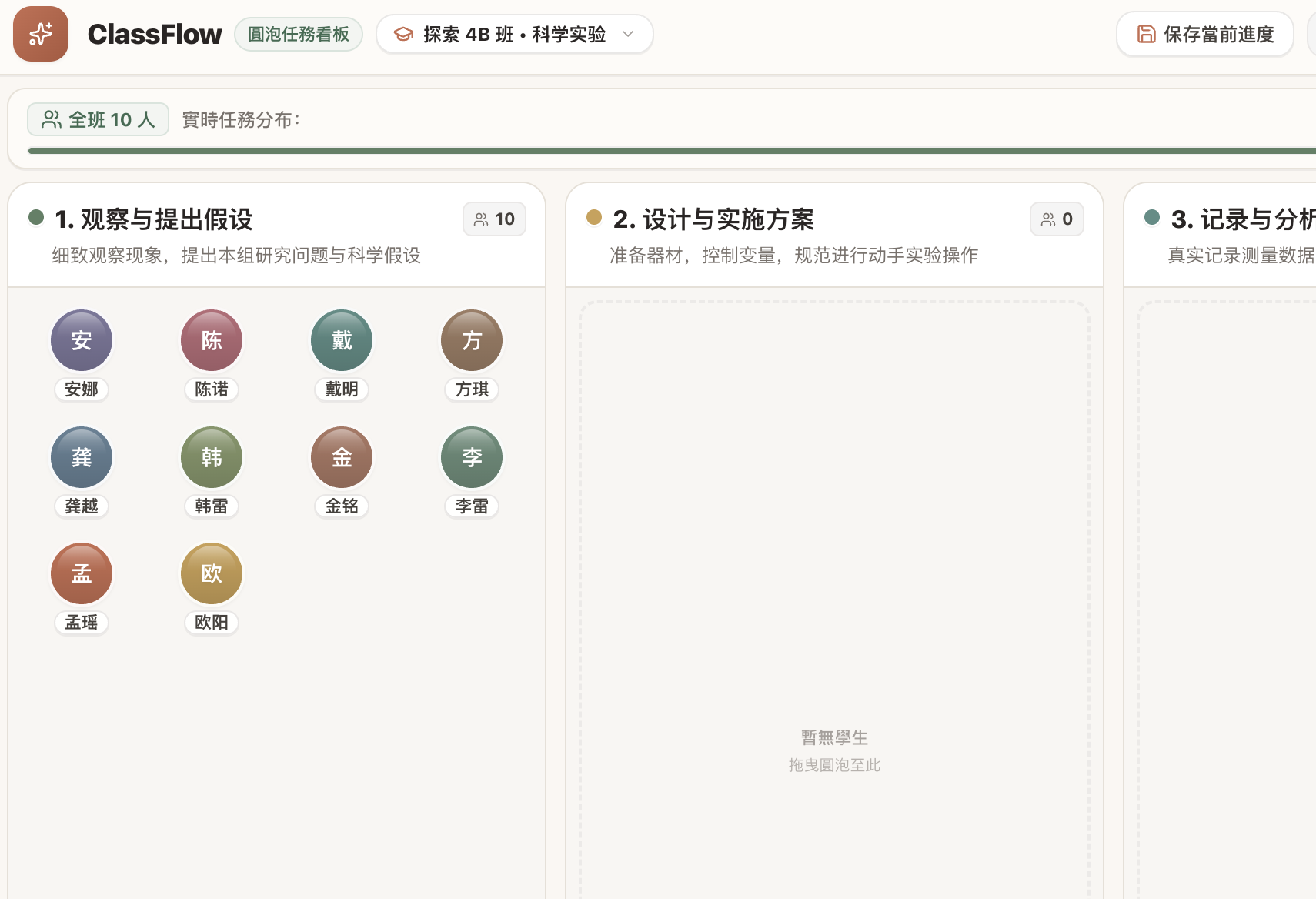Click the graduation cap icon in class selector
1316x899 pixels.
(x=403, y=35)
